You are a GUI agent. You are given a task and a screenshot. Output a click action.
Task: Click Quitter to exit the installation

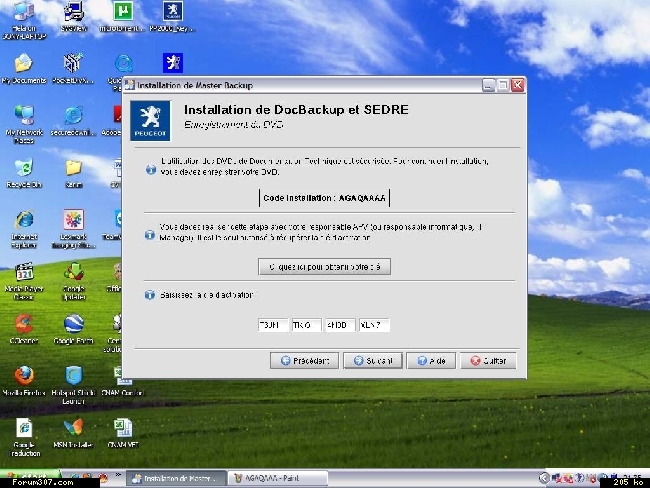[488, 361]
